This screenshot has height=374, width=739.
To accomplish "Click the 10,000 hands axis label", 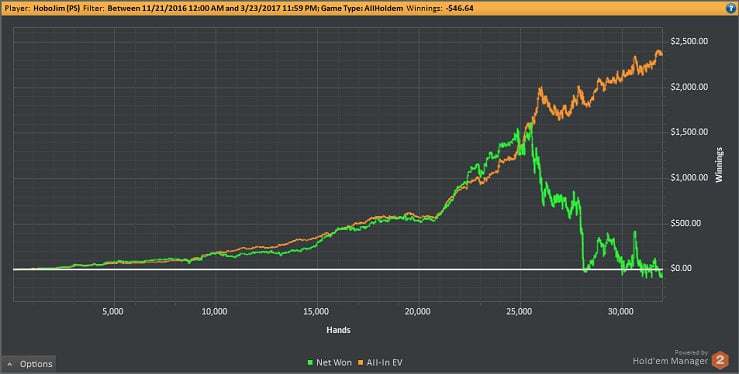I will 214,312.
